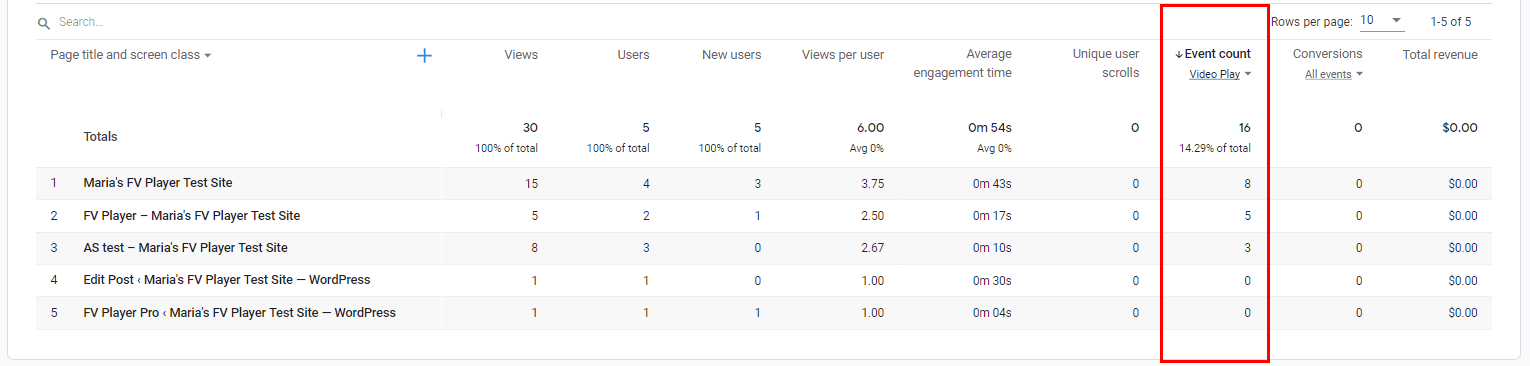Screen dimensions: 1530x366
Task: Select the Maria's FV Player Test Site row
Action: click(x=763, y=183)
